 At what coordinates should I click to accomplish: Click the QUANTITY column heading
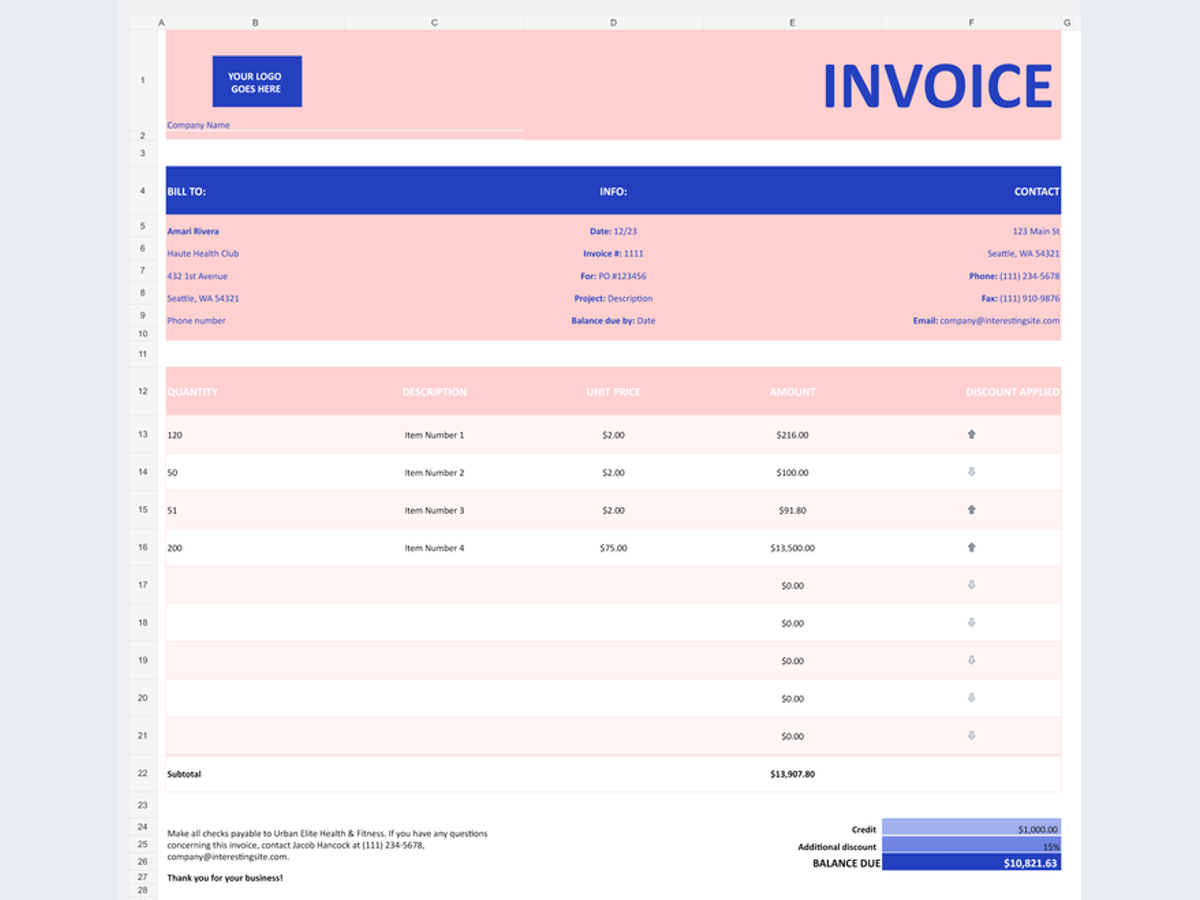pos(192,392)
